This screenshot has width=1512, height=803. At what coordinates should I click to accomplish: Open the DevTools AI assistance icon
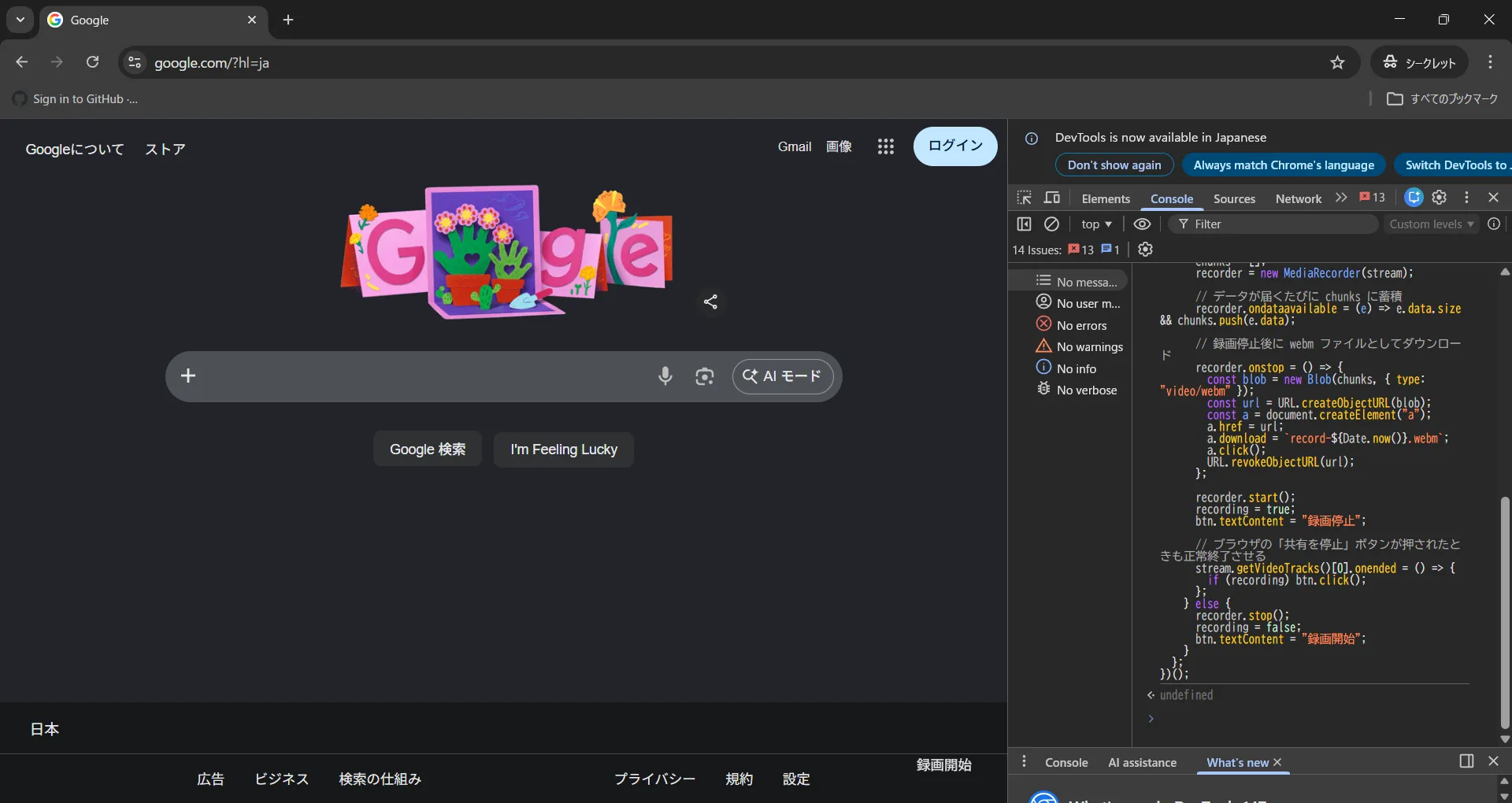pos(1414,198)
